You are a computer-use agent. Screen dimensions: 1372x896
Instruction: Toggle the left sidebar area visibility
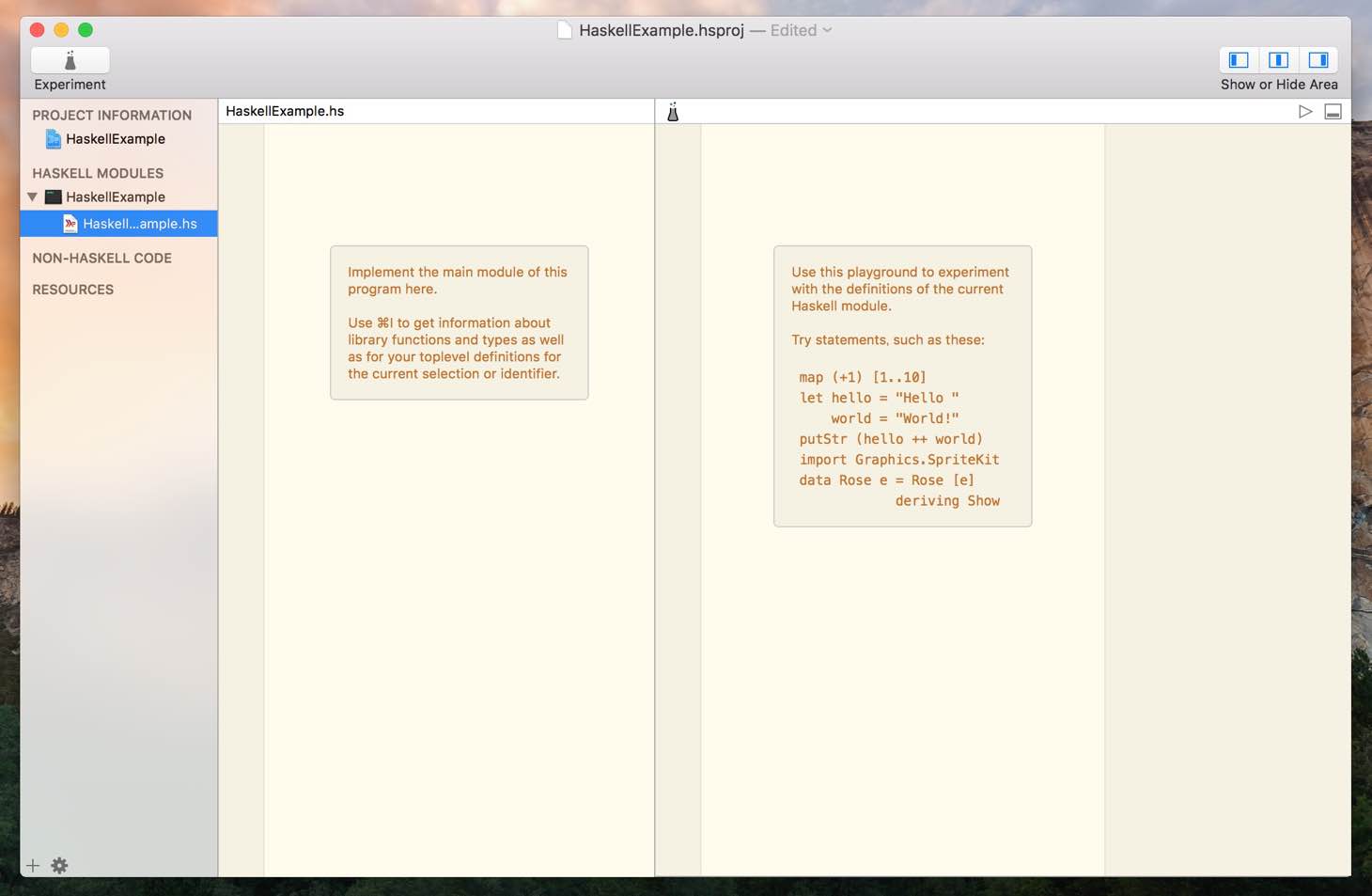point(1239,60)
